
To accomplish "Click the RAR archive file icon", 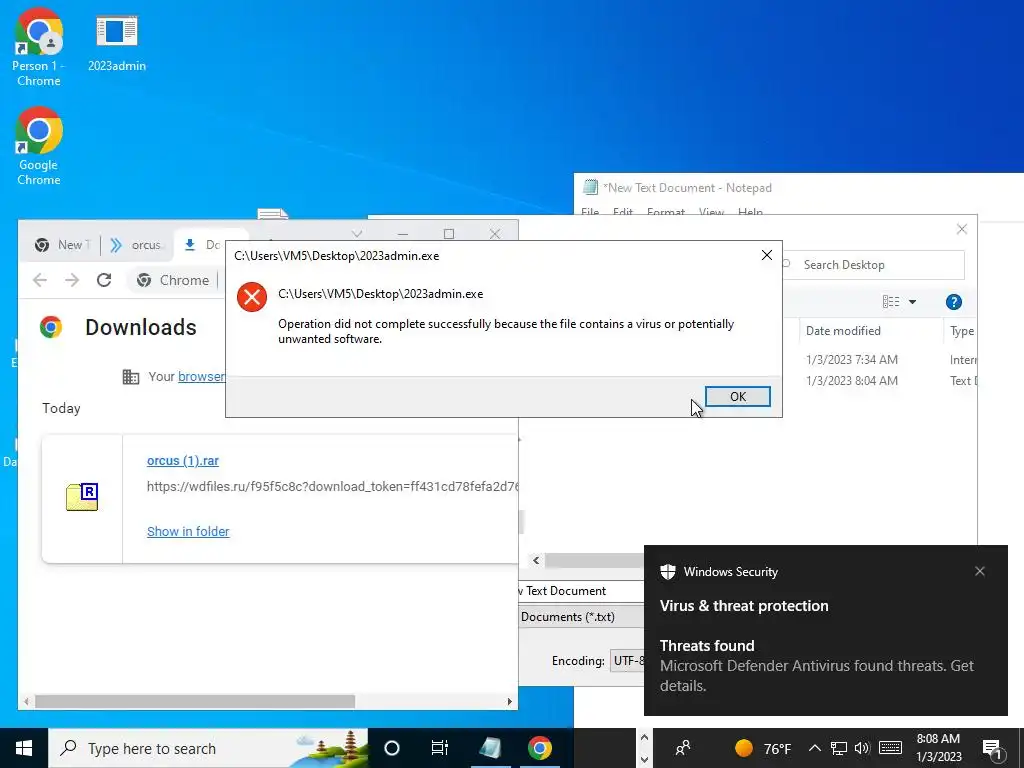I will coord(82,497).
